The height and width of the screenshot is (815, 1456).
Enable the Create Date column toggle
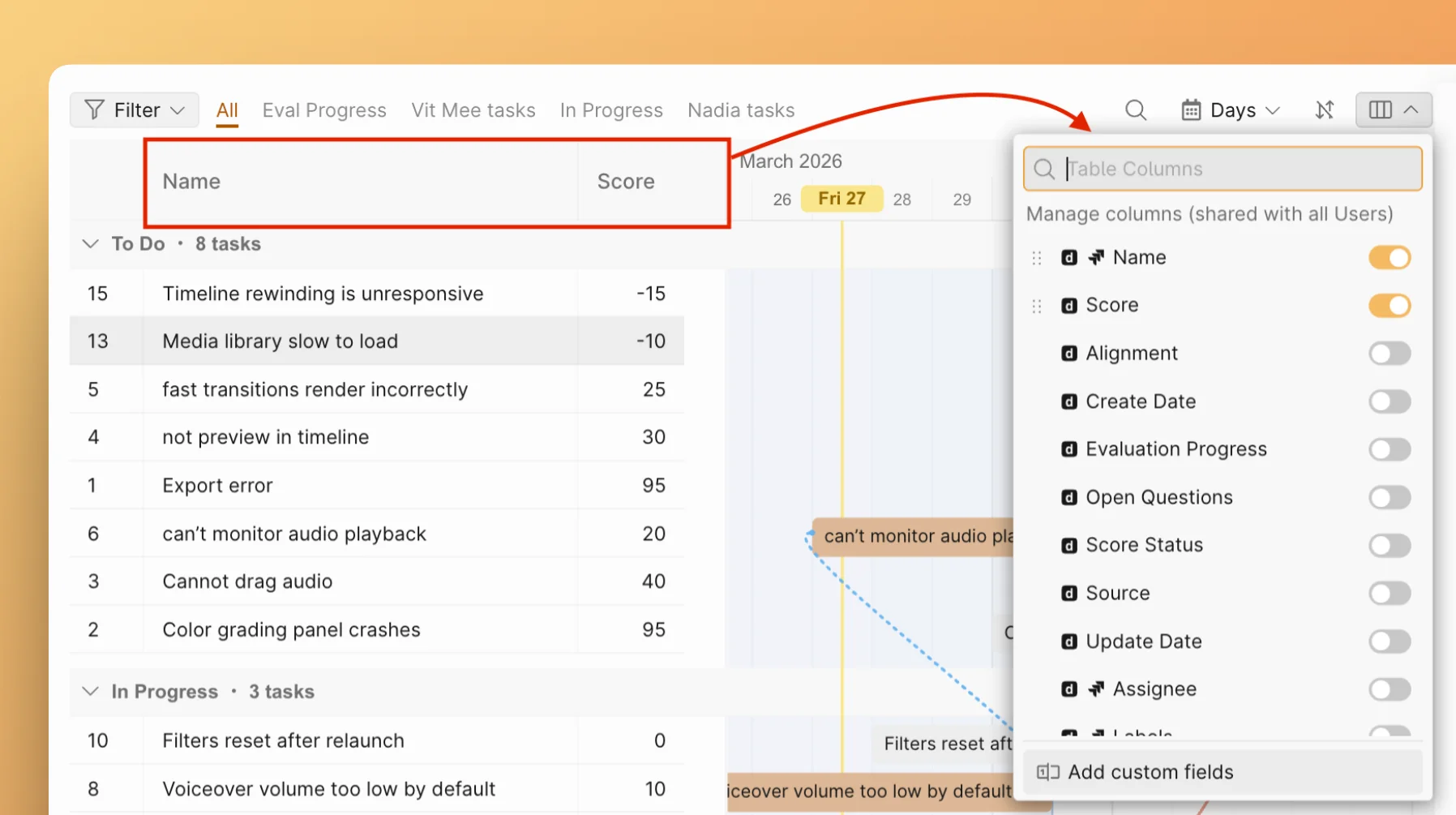pos(1390,401)
